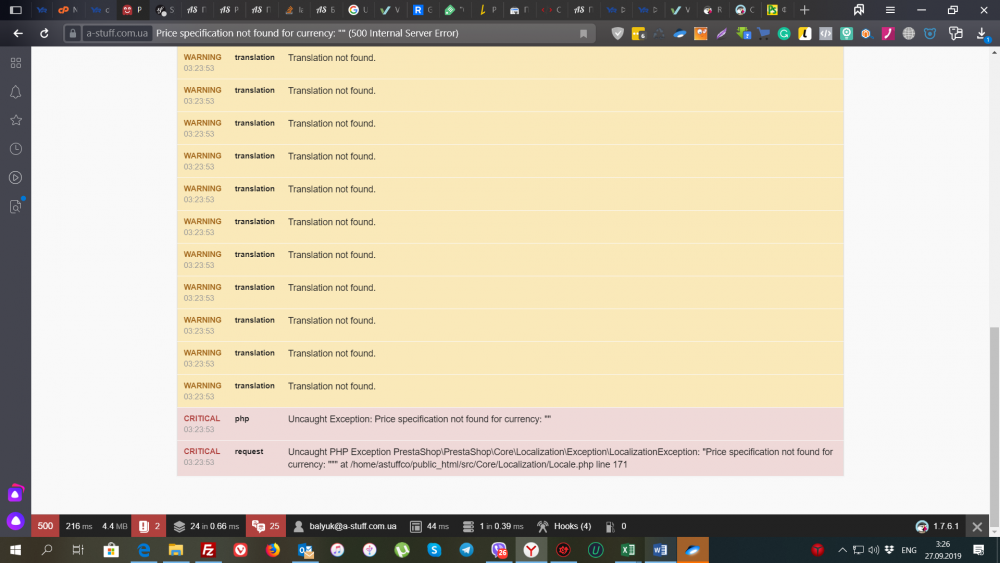
Task: Launch Alice assistant purple circle icon
Action: (15, 521)
